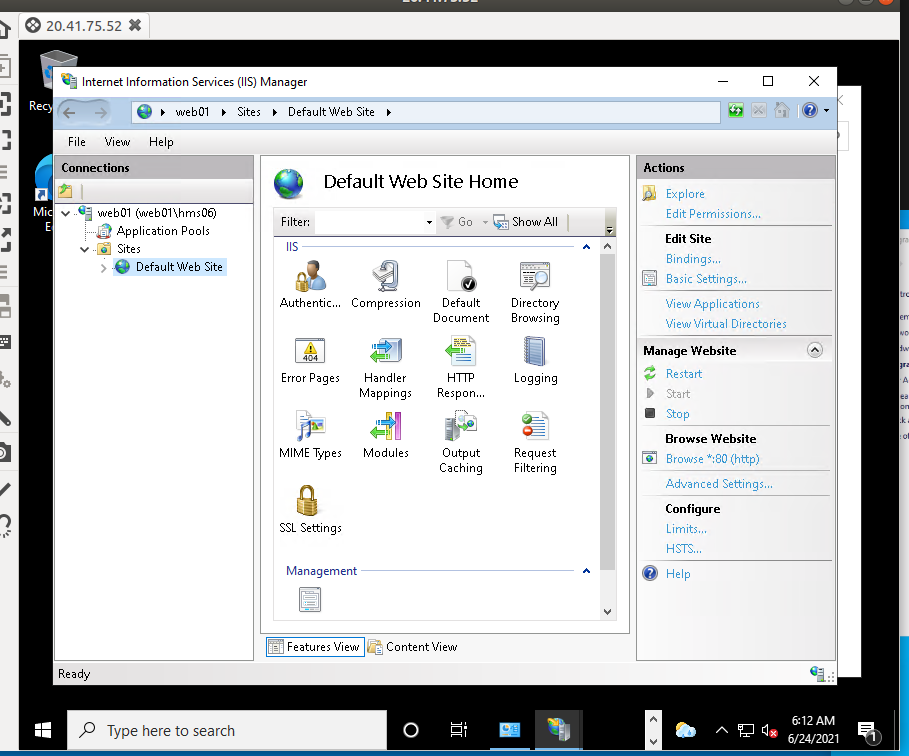Screen dimensions: 909x756
Task: Open Advanced Settings action
Action: pos(719,484)
